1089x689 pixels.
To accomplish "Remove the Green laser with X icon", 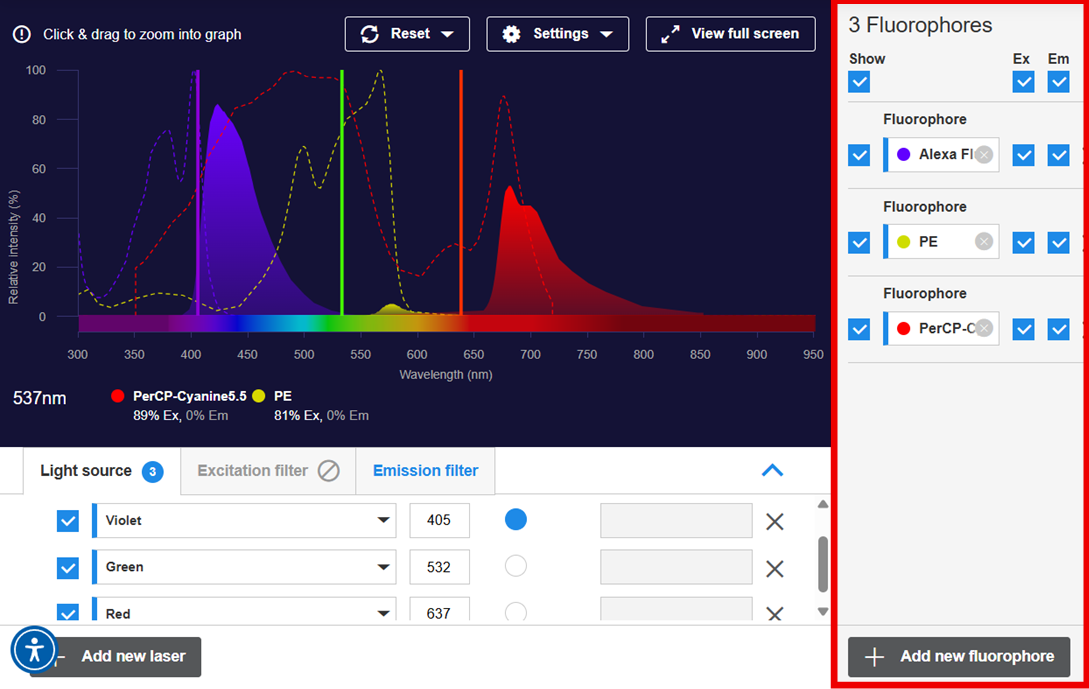I will point(774,568).
